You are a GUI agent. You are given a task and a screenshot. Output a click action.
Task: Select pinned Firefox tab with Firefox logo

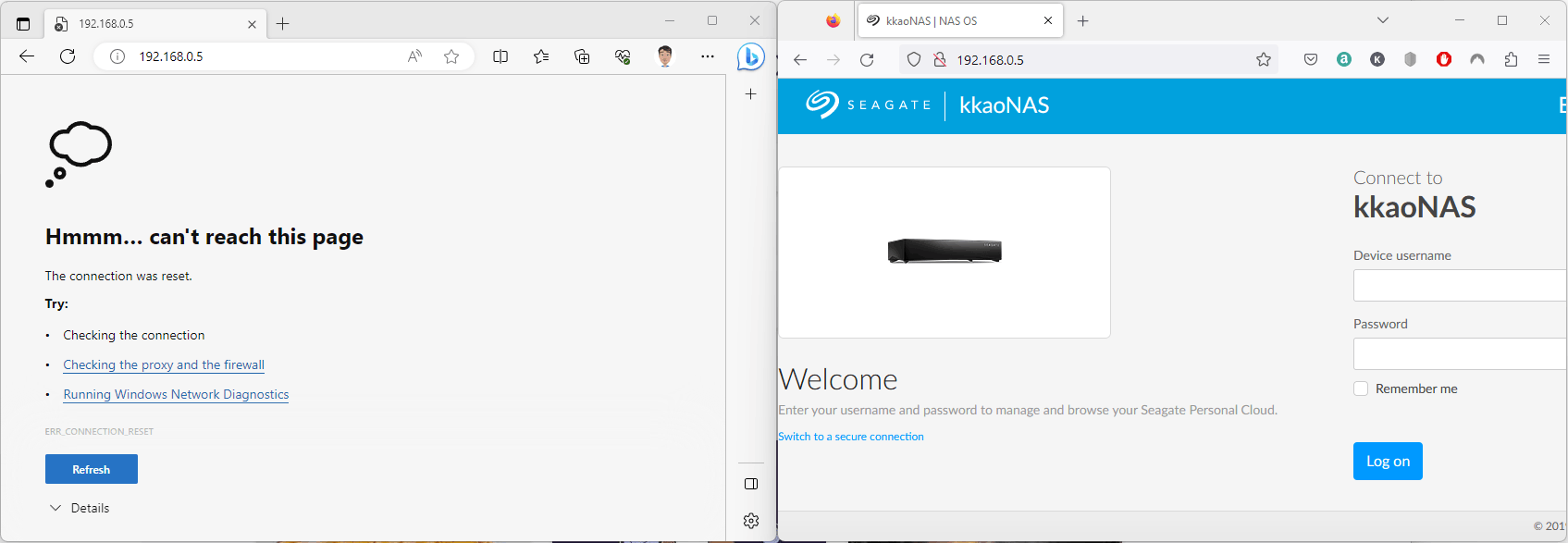tap(833, 20)
